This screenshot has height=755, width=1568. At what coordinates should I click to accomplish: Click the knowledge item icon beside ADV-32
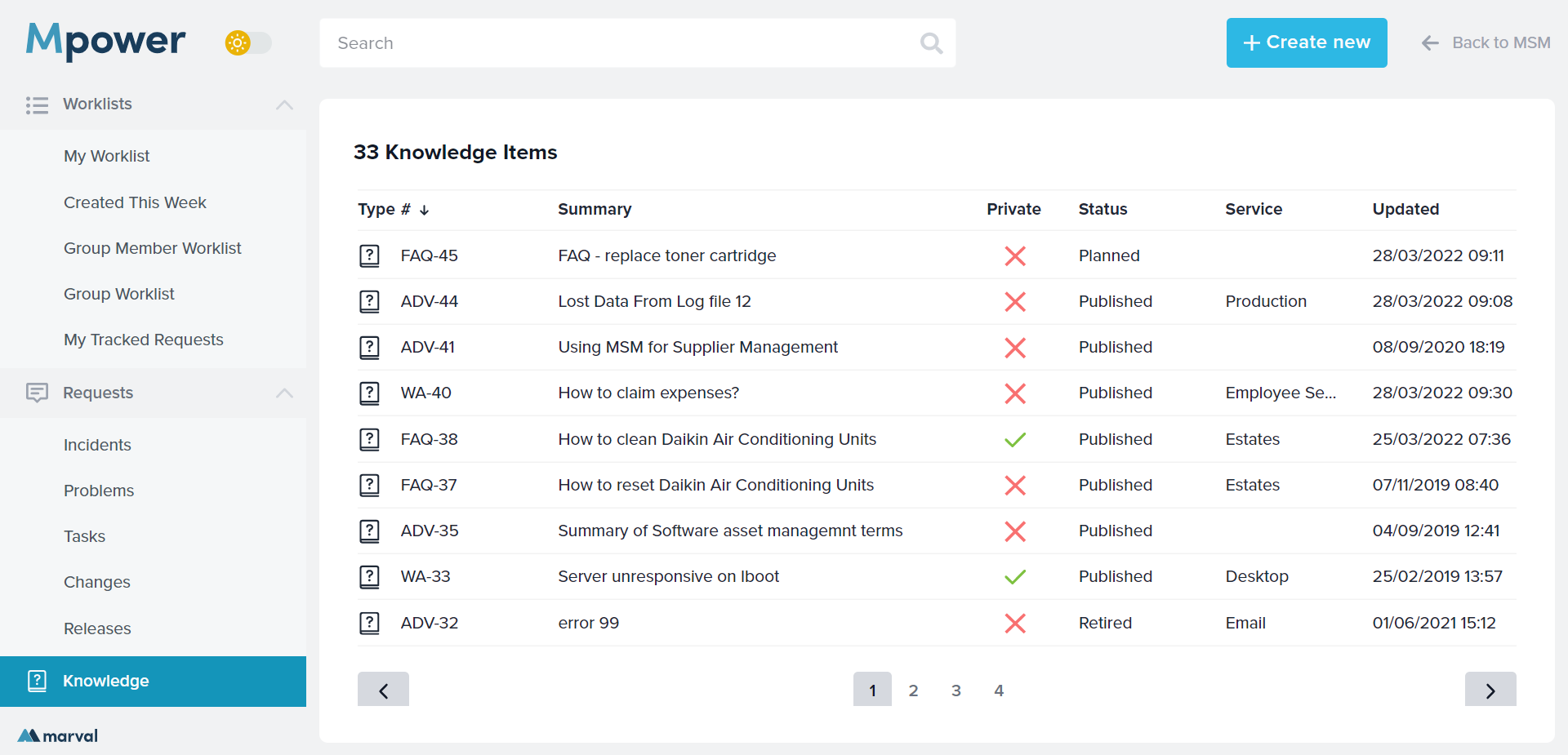point(369,622)
